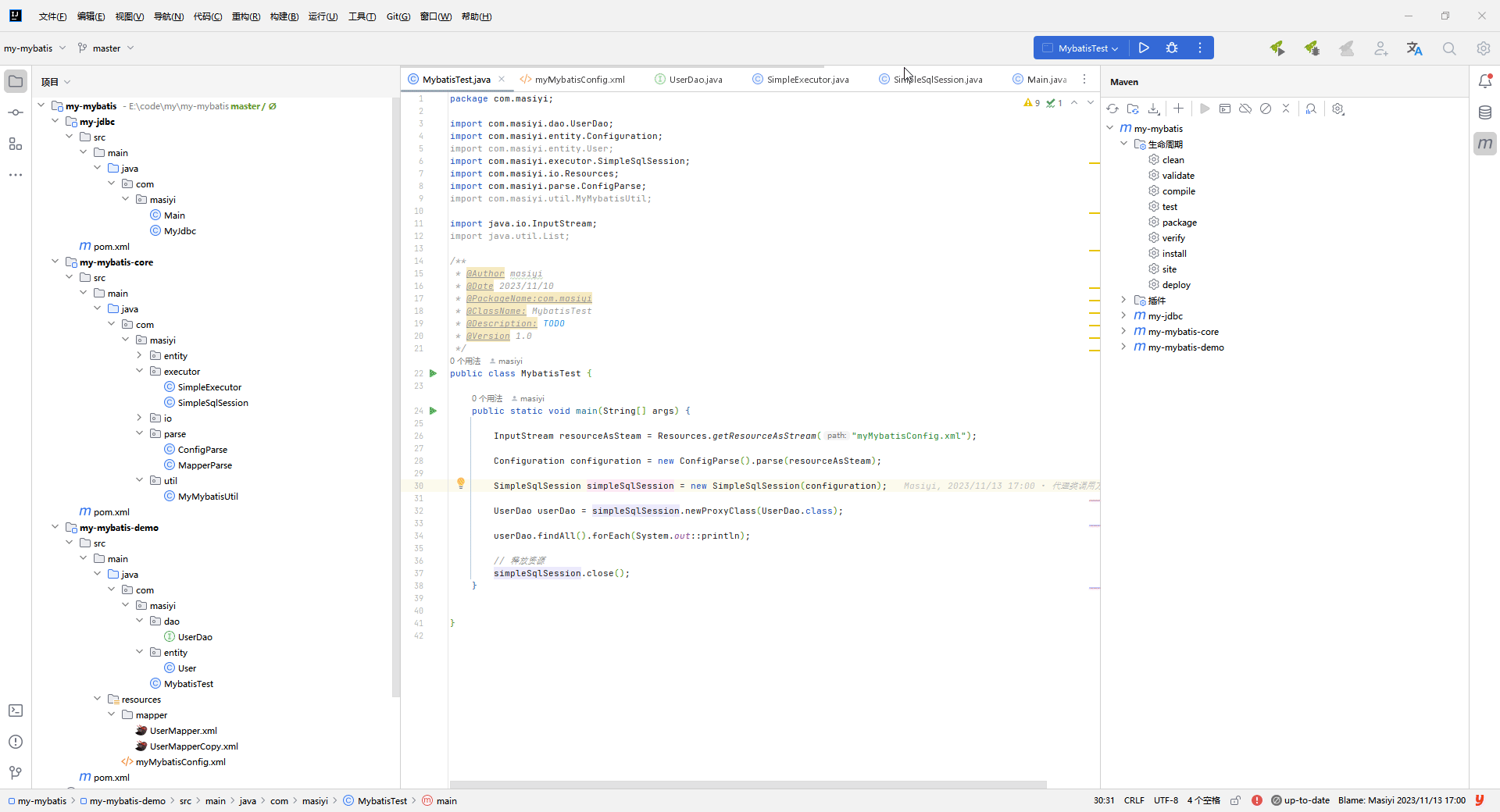
Task: Download Maven sources and documentation
Action: [x=1154, y=109]
